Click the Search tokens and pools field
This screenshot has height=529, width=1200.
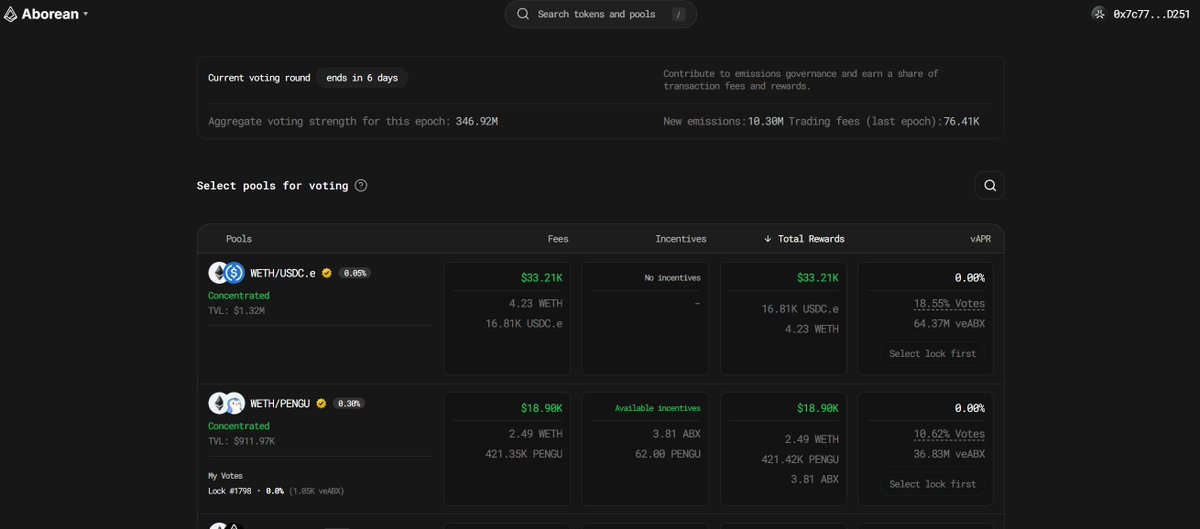point(601,14)
